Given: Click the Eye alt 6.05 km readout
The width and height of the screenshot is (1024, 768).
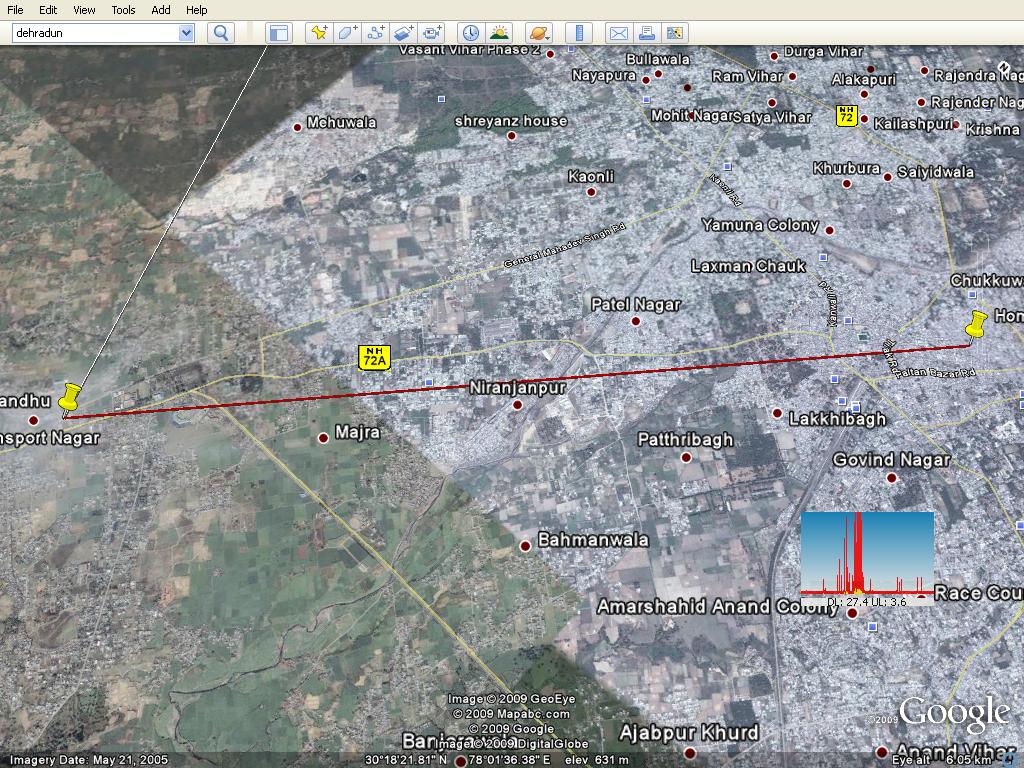Looking at the screenshot, I should (942, 760).
